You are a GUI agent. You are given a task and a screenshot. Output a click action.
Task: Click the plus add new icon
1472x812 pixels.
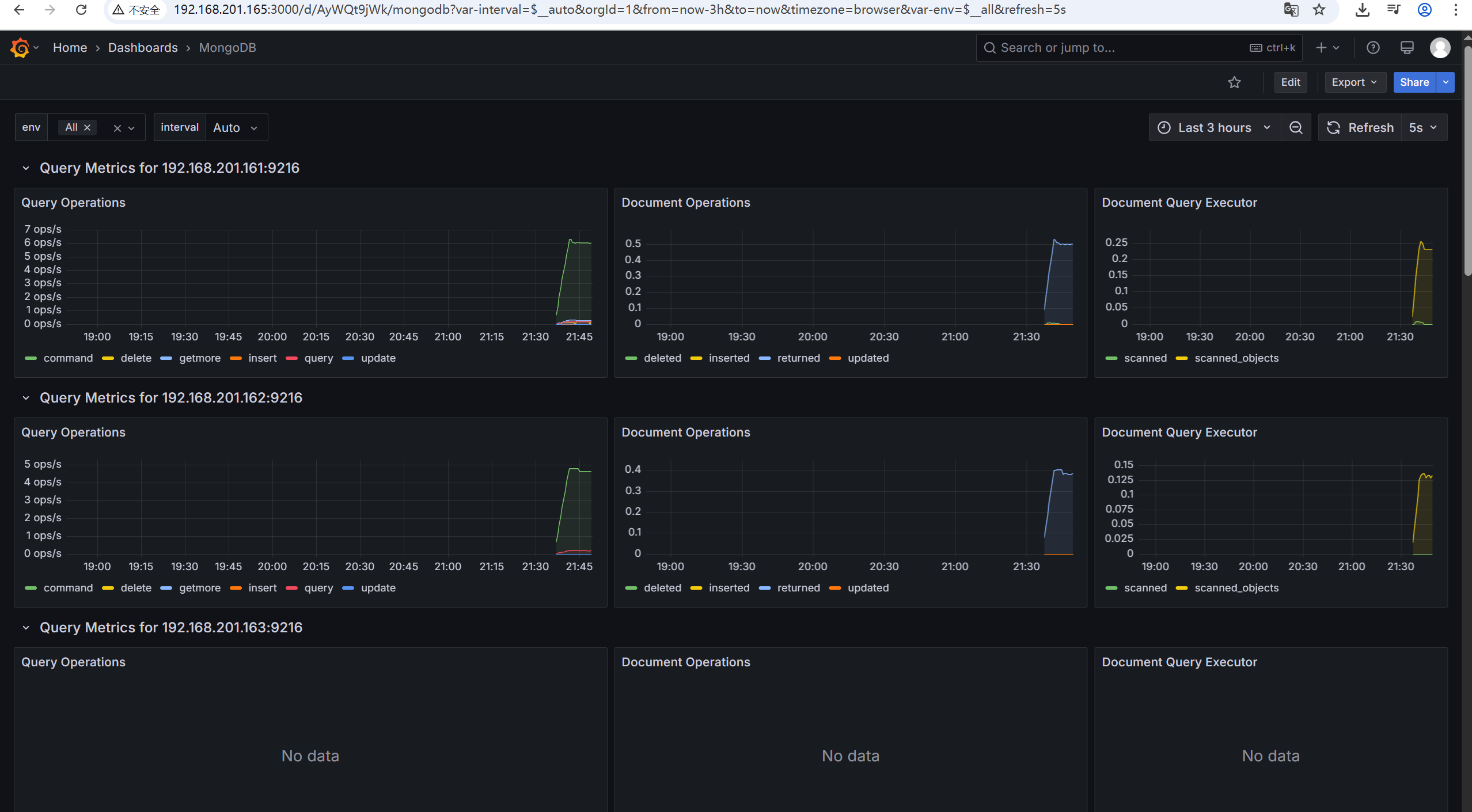point(1322,48)
